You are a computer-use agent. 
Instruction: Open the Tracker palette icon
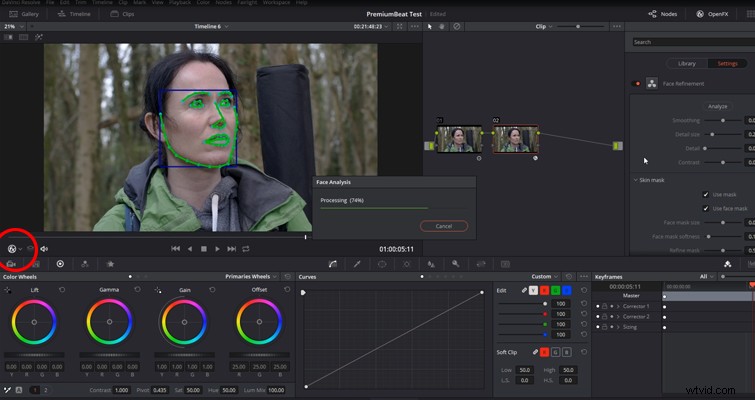[407, 264]
